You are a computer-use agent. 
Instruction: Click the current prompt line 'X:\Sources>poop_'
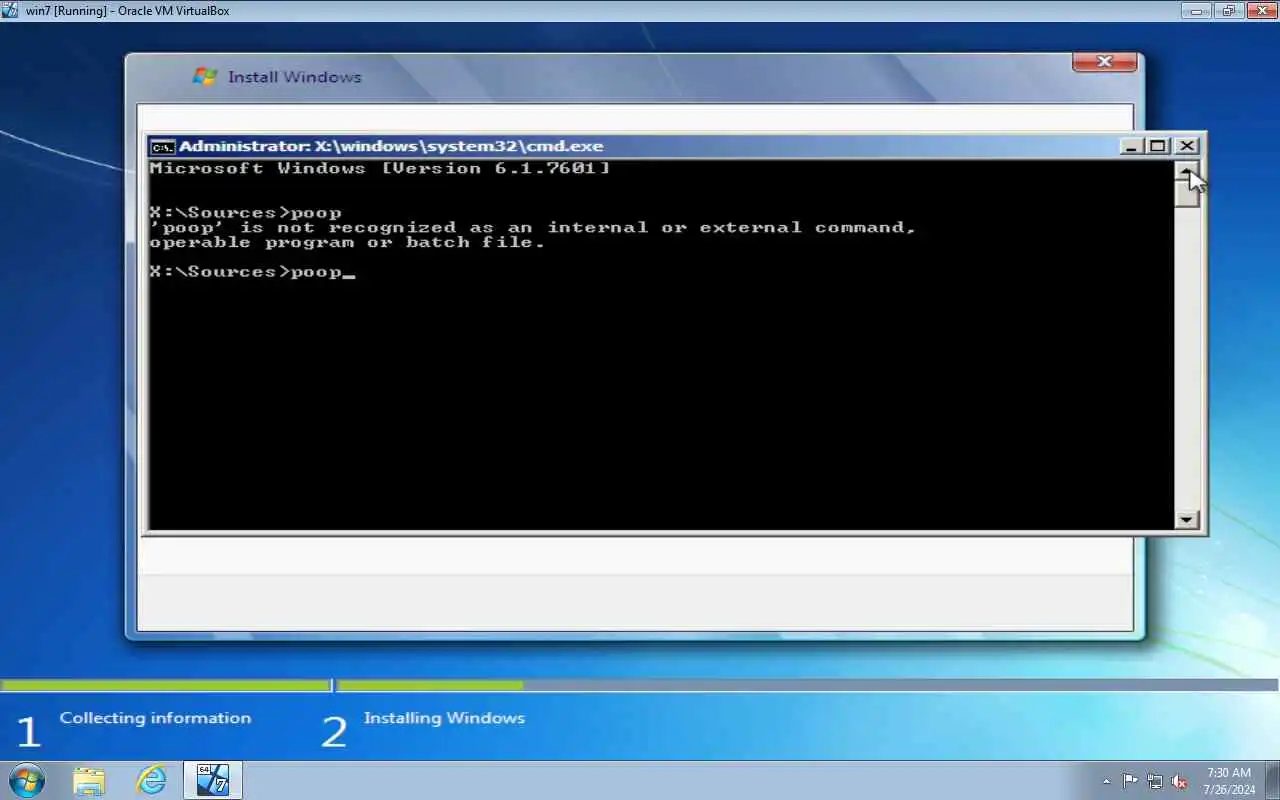click(252, 272)
